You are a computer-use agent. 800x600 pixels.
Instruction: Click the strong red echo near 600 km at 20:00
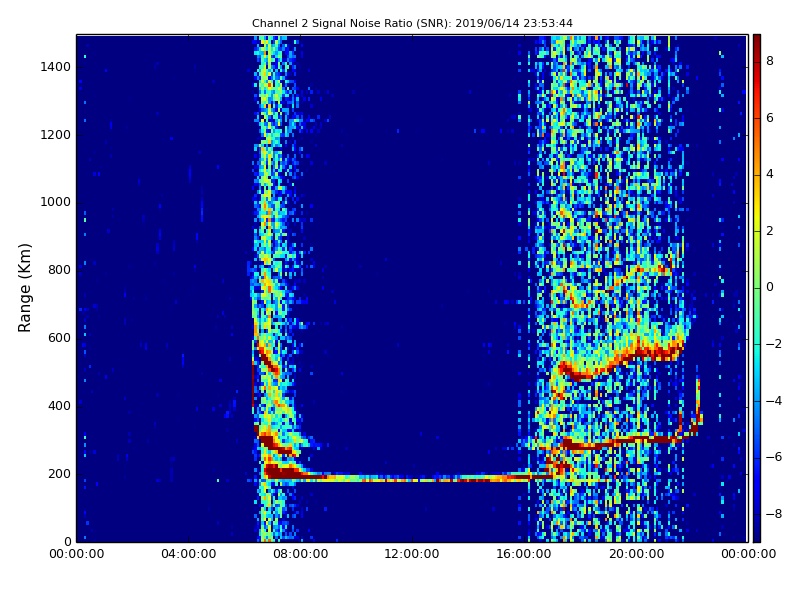point(638,352)
